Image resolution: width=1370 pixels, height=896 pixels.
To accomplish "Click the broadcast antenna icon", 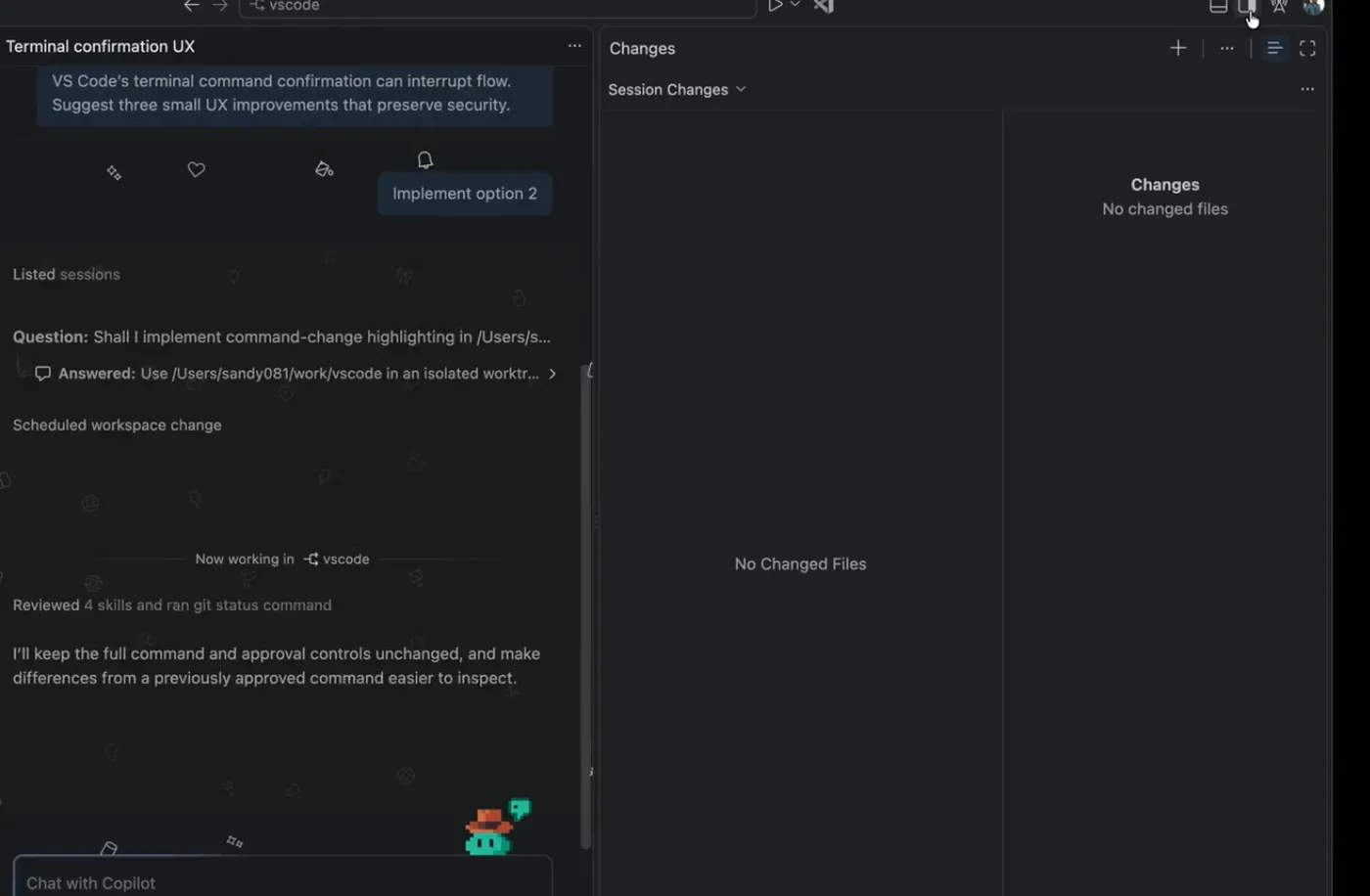I will pos(1279,6).
